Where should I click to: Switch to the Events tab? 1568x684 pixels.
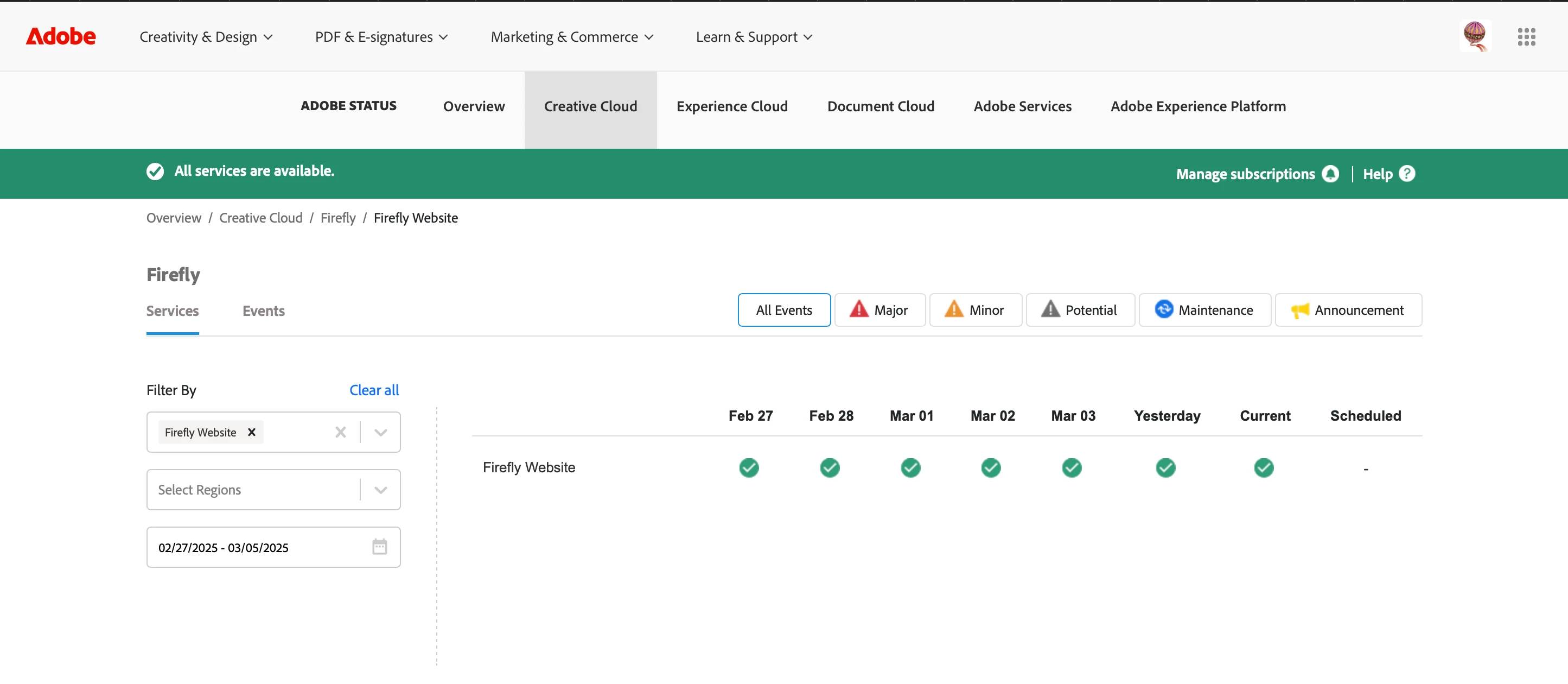(x=263, y=311)
